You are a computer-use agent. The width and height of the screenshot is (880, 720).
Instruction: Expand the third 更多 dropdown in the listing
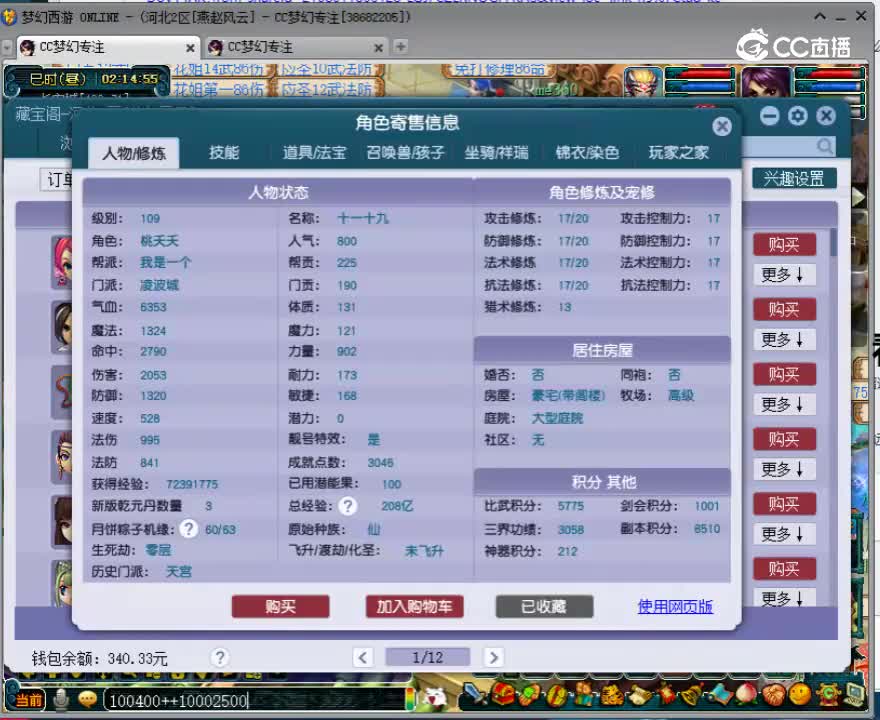coord(784,404)
